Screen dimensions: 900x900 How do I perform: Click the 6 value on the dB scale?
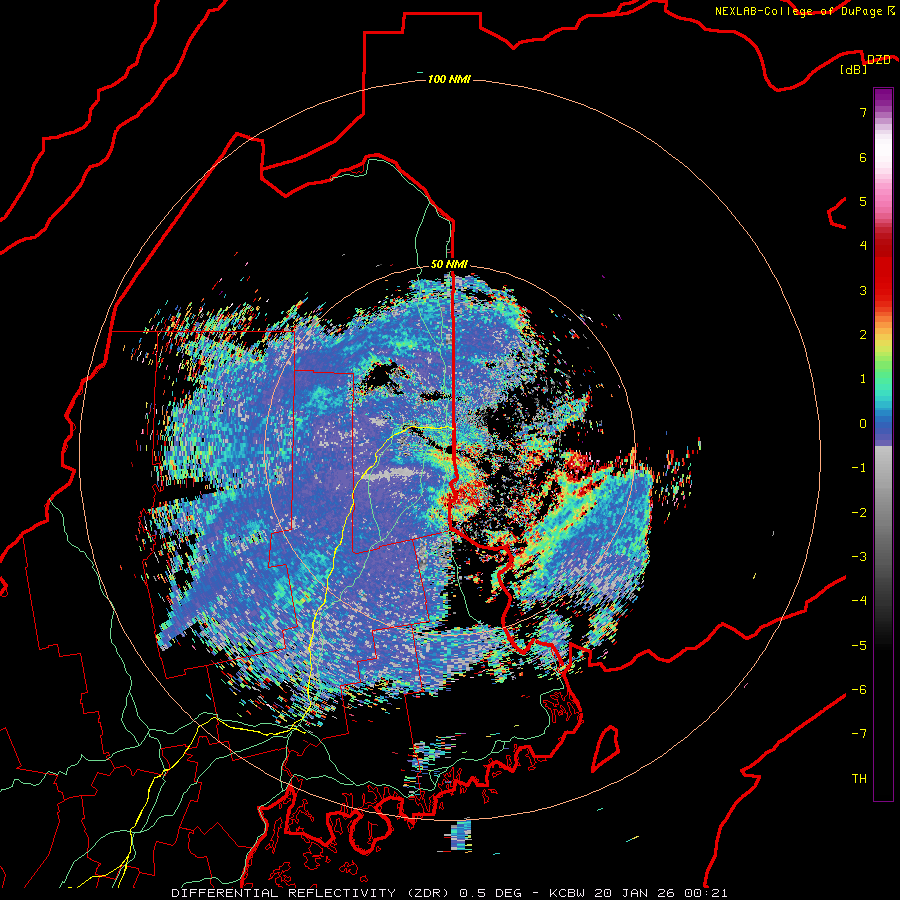pyautogui.click(x=863, y=157)
